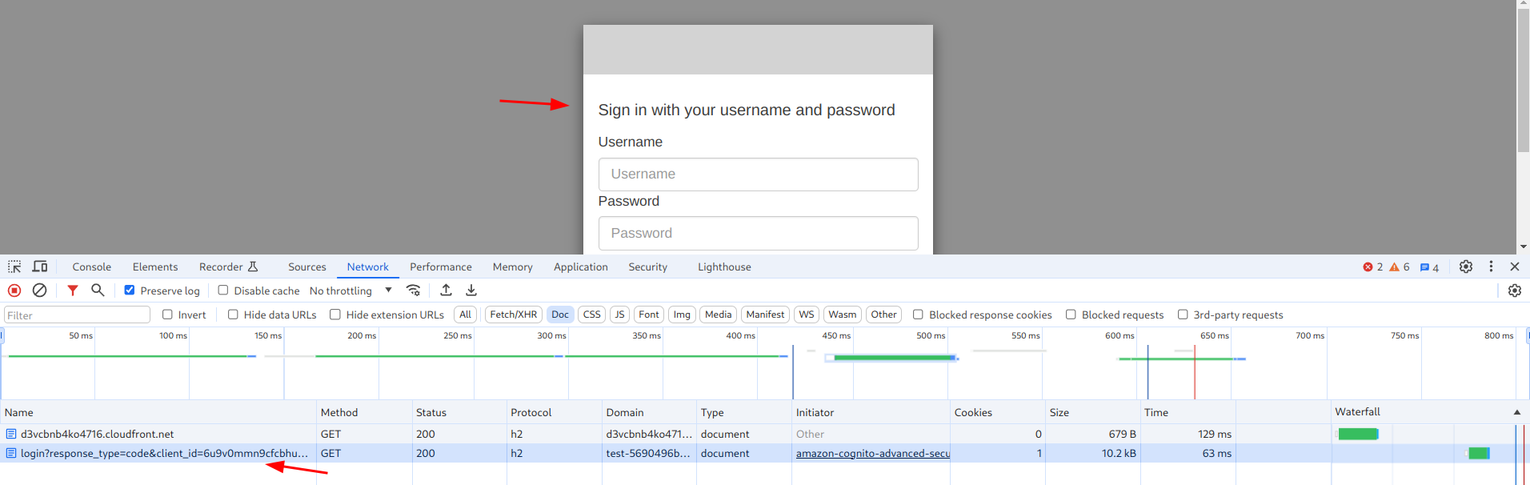The height and width of the screenshot is (485, 1530).
Task: Filter by CSS requests
Action: point(592,315)
